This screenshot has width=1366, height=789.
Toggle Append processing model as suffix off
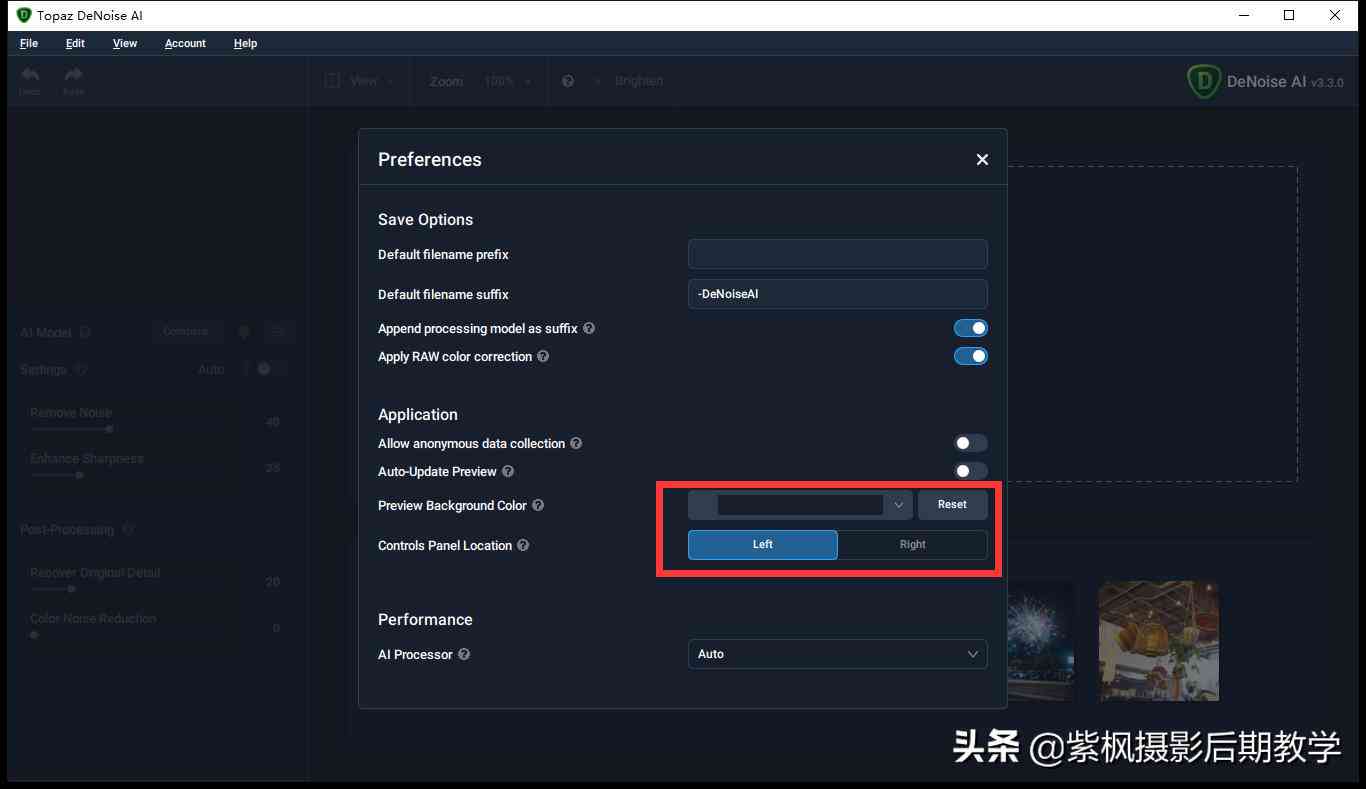pyautogui.click(x=970, y=328)
